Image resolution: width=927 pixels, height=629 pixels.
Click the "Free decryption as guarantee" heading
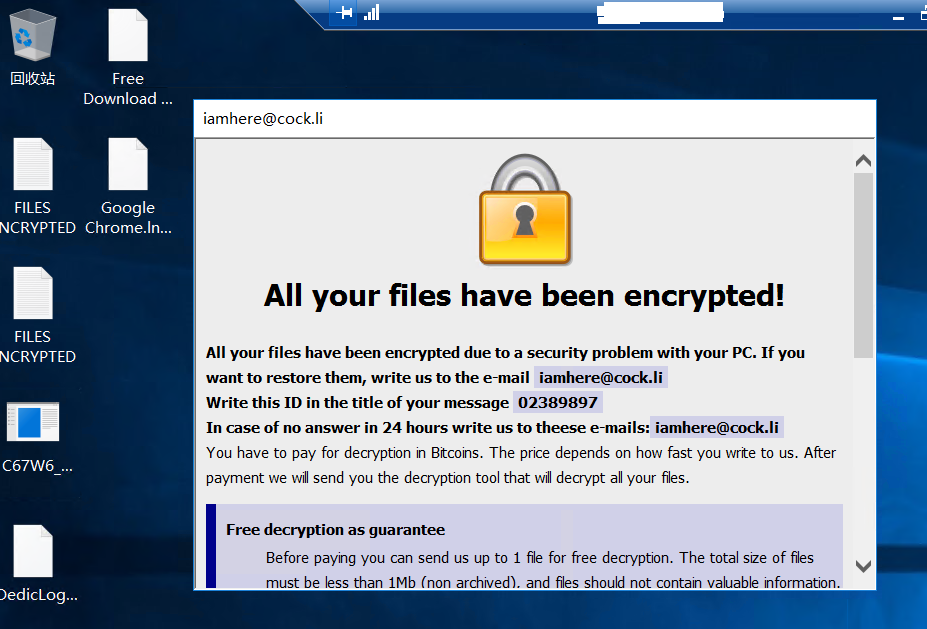[335, 530]
